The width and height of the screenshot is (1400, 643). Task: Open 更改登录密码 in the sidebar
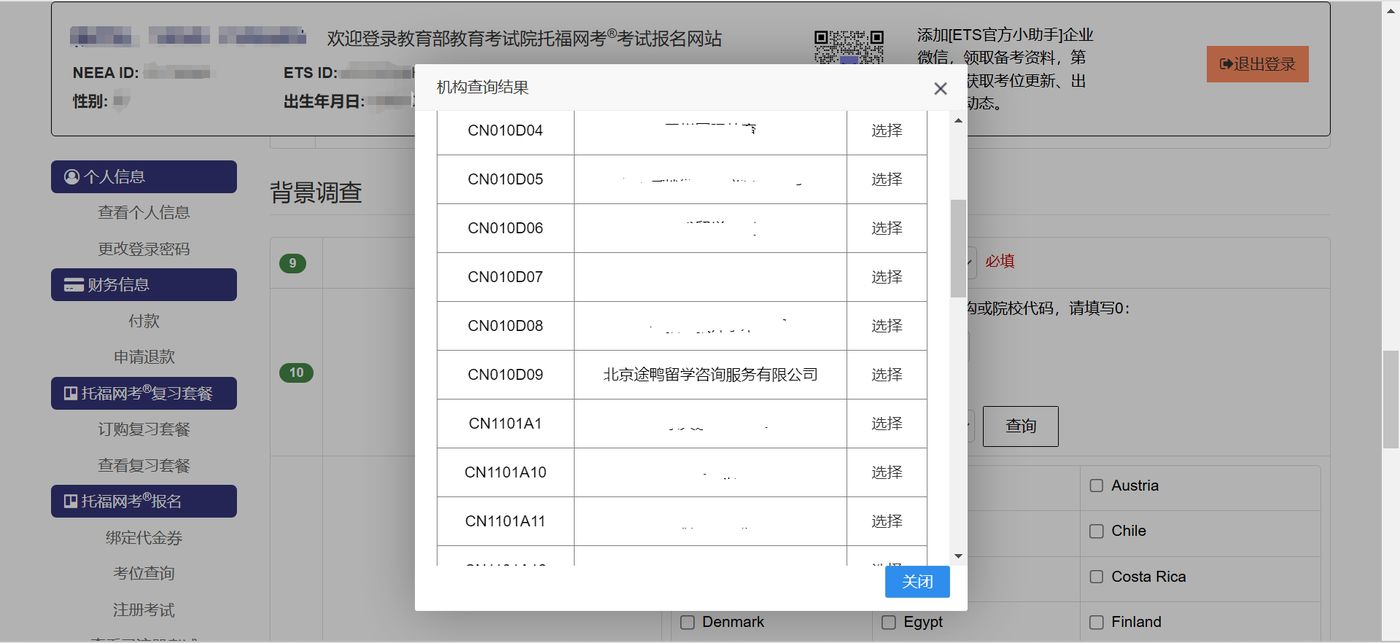[x=144, y=249]
